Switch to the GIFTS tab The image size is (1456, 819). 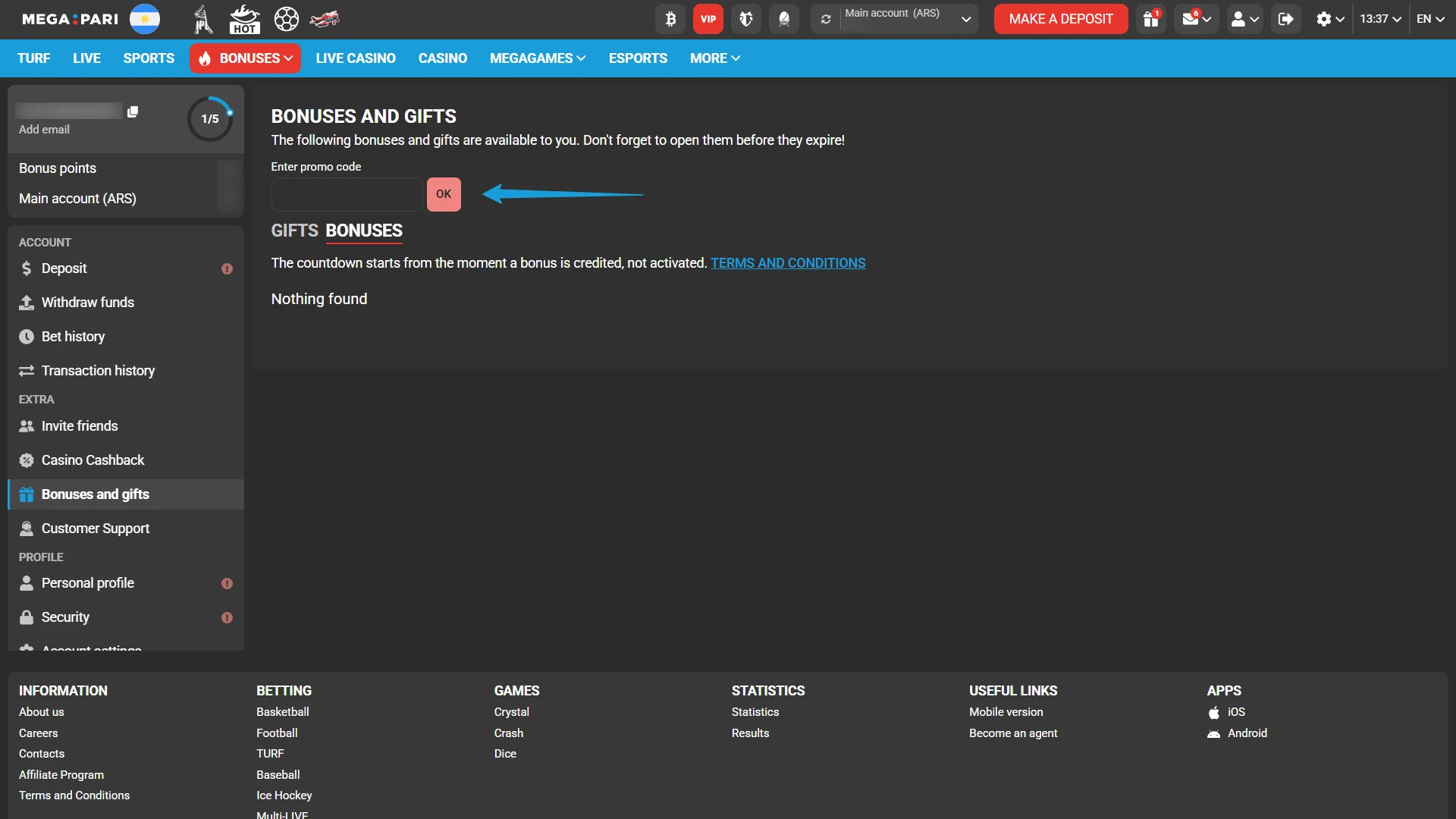coord(294,231)
